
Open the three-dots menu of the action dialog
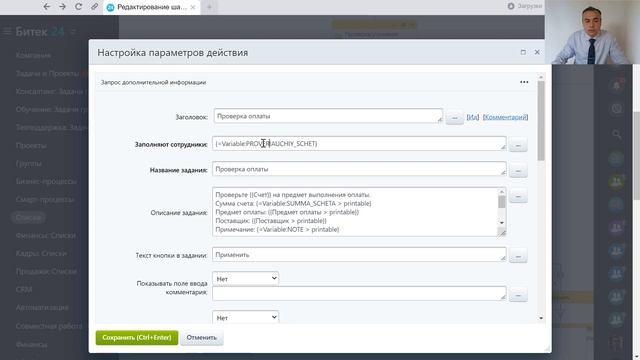pyautogui.click(x=524, y=82)
